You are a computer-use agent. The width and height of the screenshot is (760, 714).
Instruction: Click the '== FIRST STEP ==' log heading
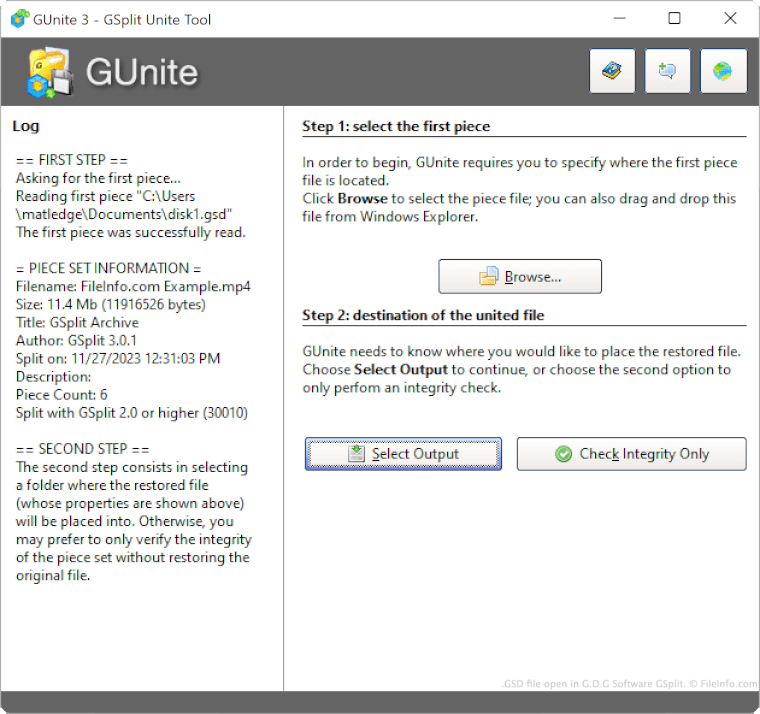point(72,160)
